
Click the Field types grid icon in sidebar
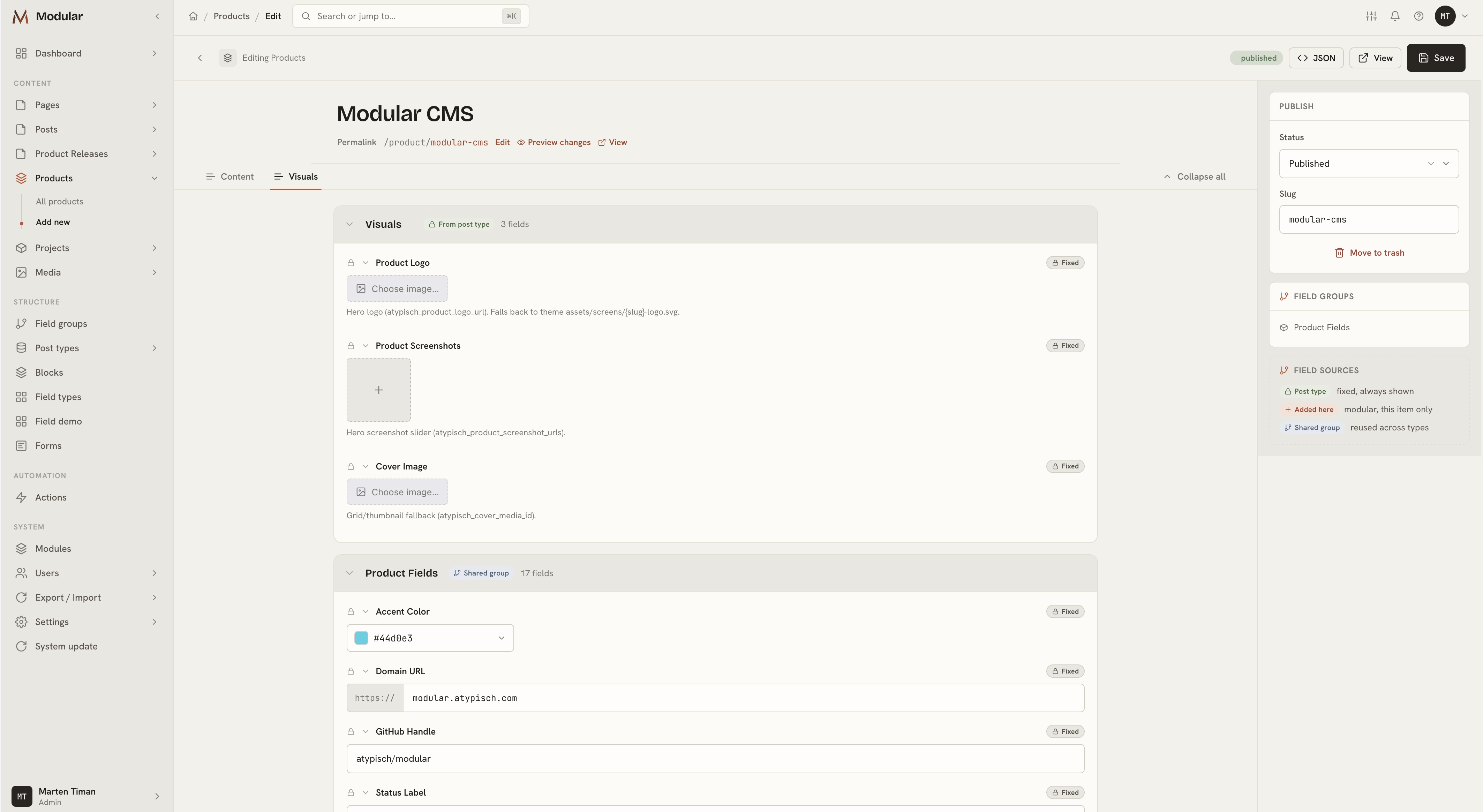point(21,397)
